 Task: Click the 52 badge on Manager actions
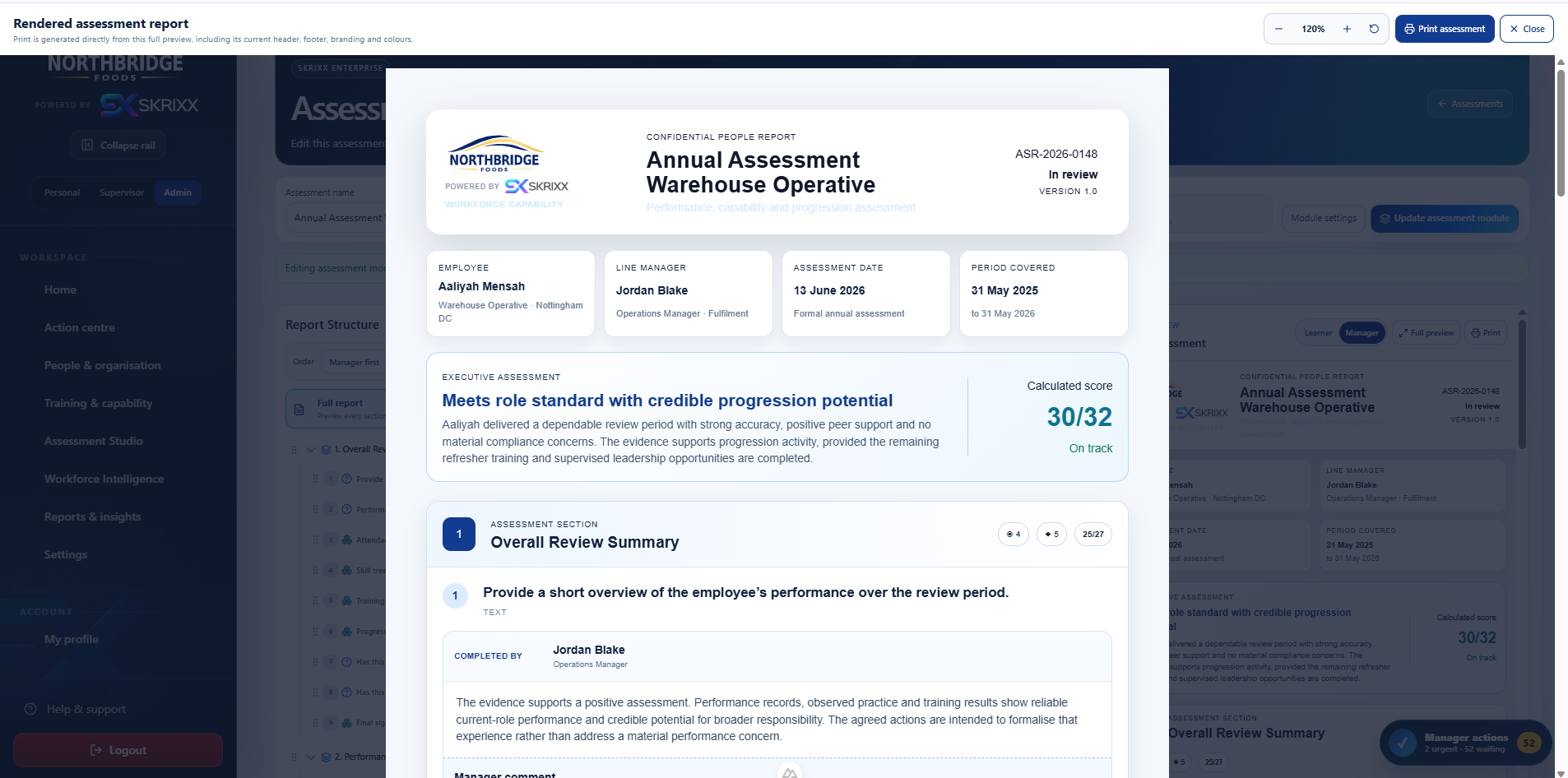tap(1529, 743)
